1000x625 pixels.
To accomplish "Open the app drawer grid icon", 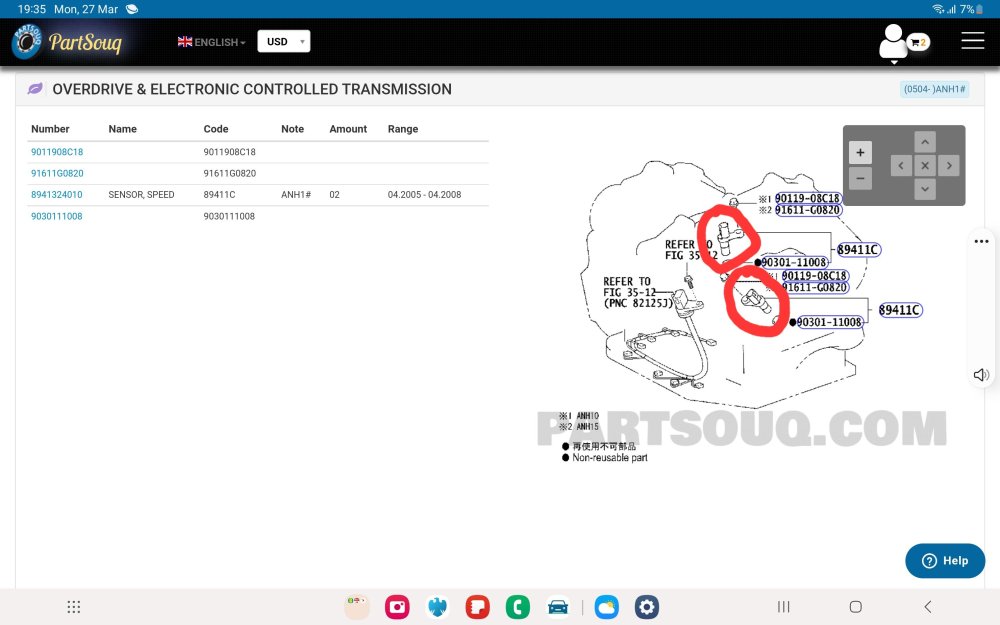I will point(74,607).
